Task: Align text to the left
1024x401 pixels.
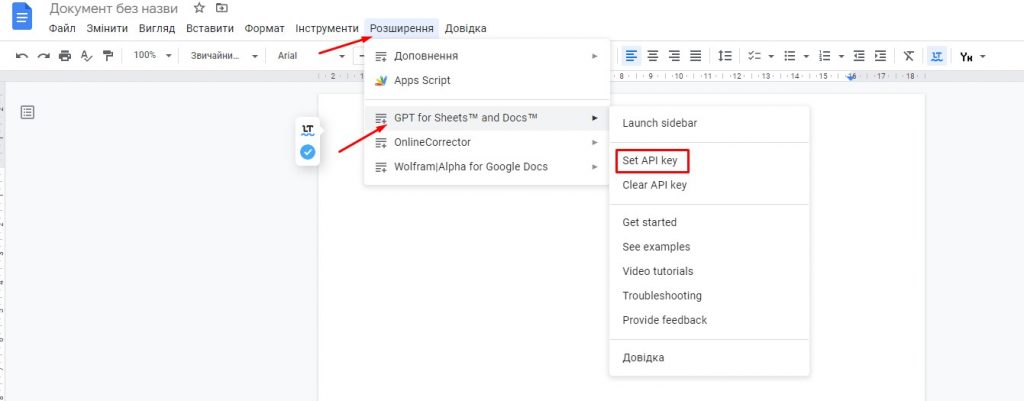Action: tap(631, 56)
